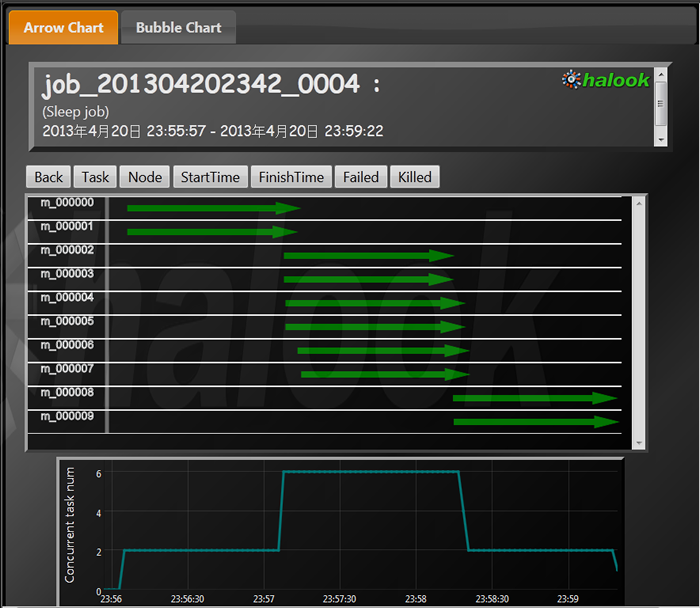Switch to the Arrow Chart tab
The image size is (700, 608).
(x=63, y=27)
